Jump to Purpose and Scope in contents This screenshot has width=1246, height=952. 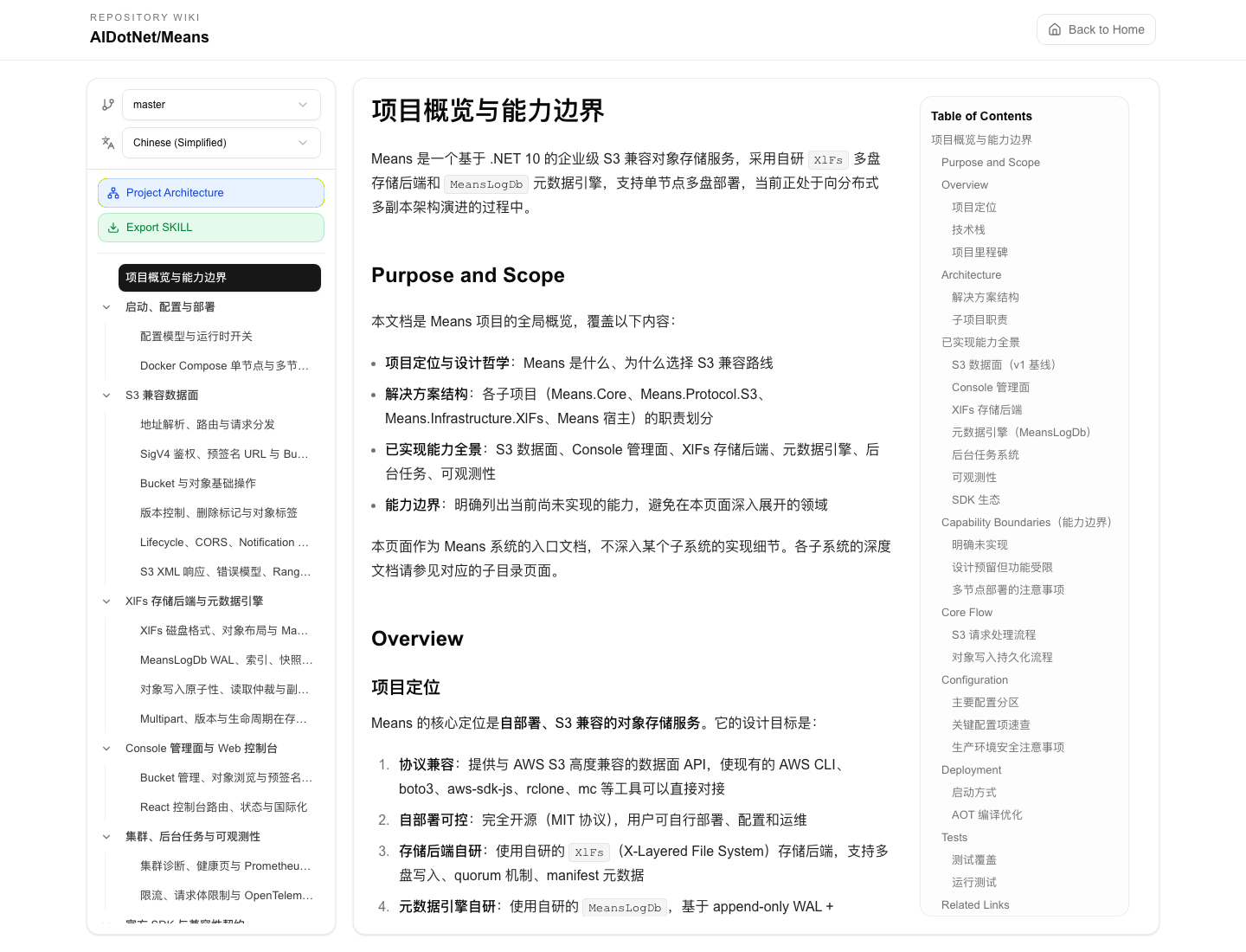click(x=991, y=163)
